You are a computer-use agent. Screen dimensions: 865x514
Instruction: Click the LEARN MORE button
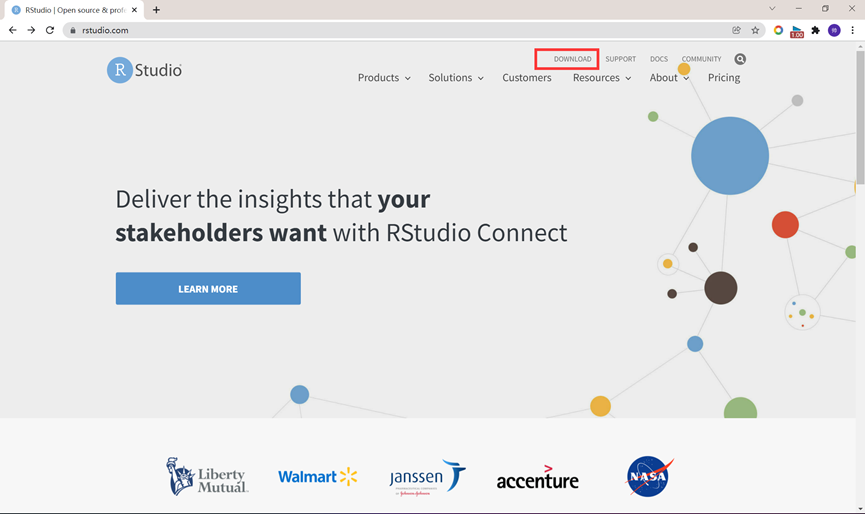[x=208, y=288]
